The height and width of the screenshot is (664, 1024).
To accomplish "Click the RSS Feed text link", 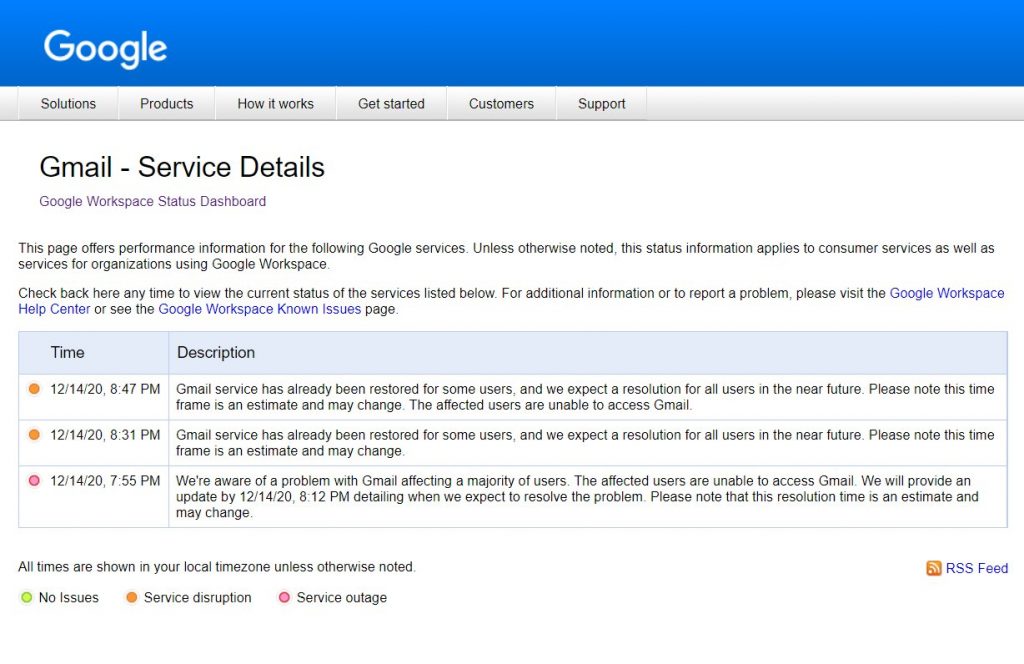I will [977, 568].
